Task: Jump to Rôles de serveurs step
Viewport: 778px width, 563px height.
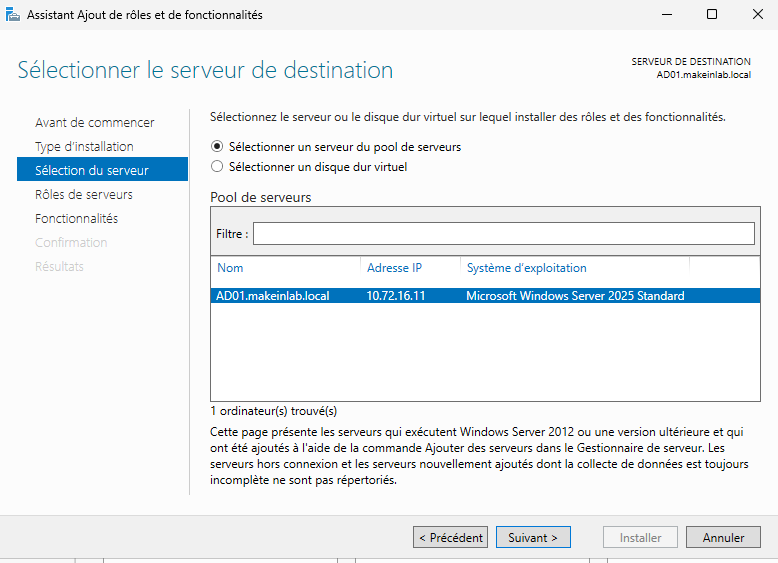Action: click(x=84, y=195)
